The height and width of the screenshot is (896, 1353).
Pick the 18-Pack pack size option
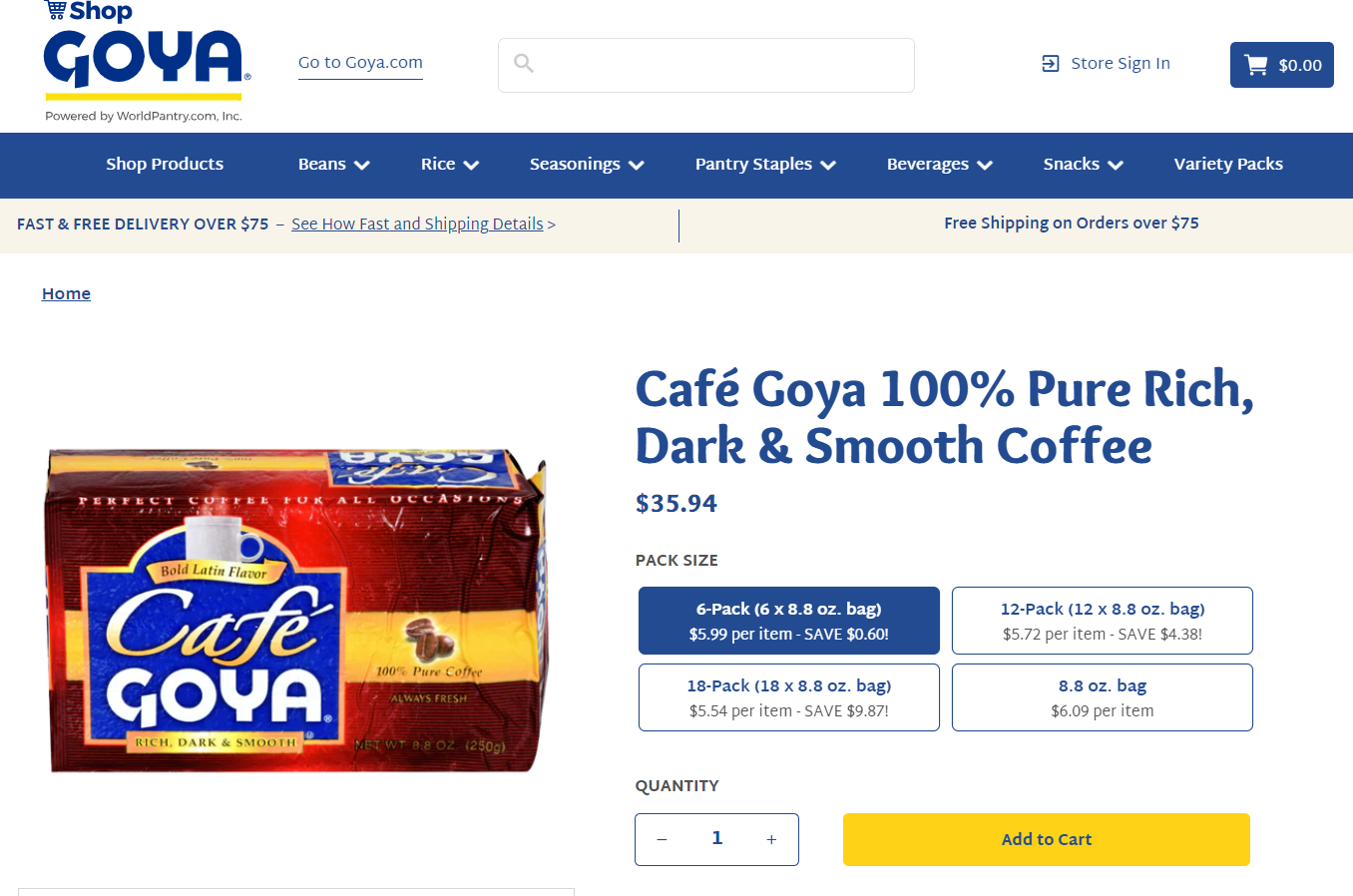(789, 697)
